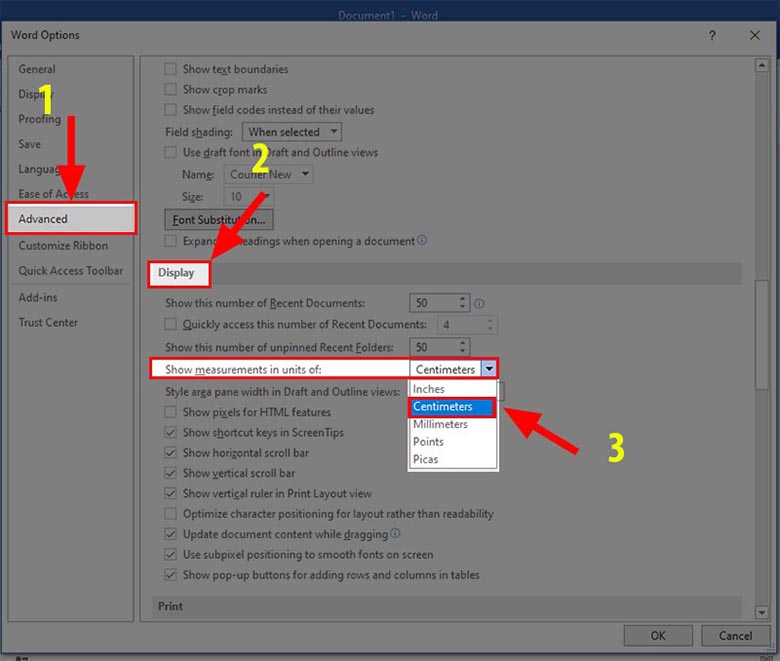The height and width of the screenshot is (661, 780).
Task: Open the Field shading dropdown
Action: point(292,132)
